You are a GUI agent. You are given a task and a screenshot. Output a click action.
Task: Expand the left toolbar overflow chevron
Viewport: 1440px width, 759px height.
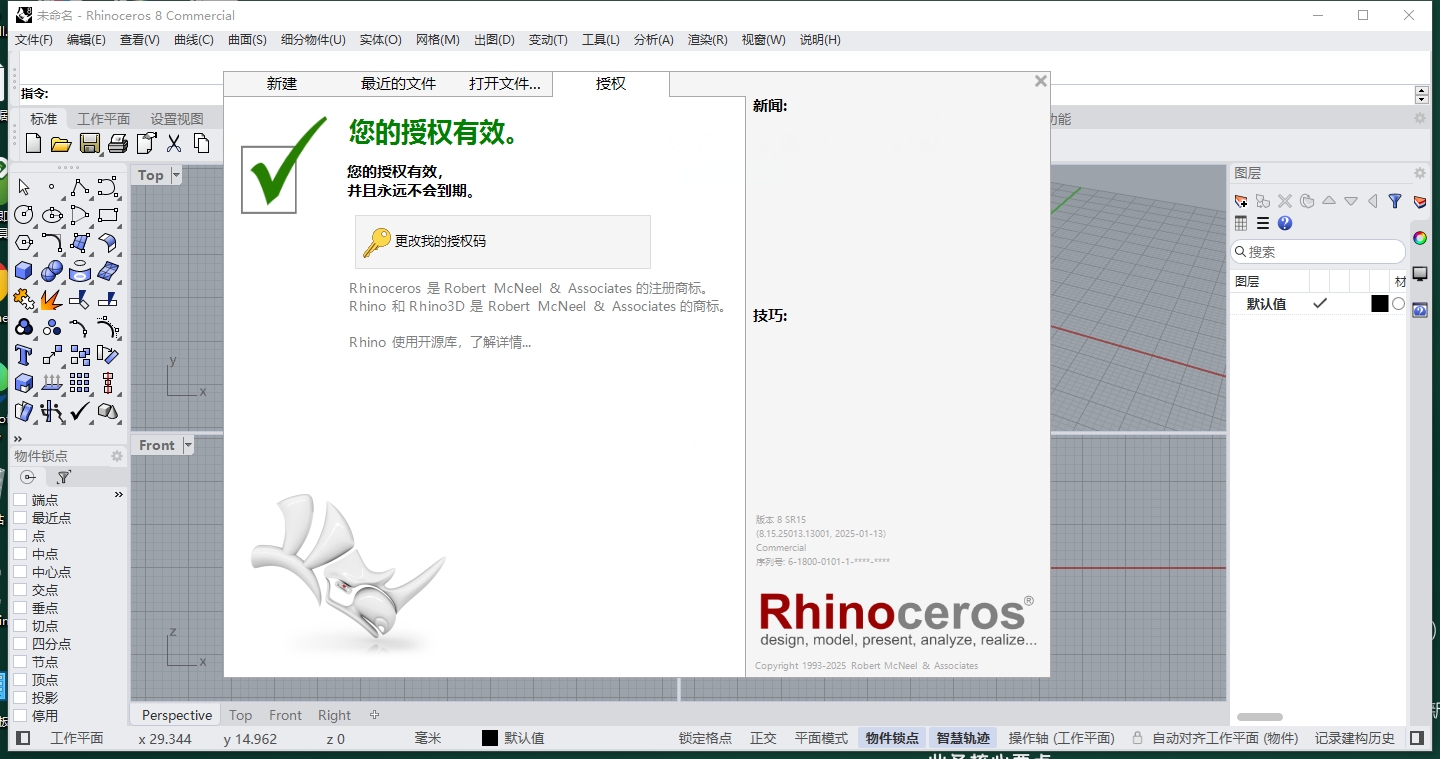coord(18,438)
